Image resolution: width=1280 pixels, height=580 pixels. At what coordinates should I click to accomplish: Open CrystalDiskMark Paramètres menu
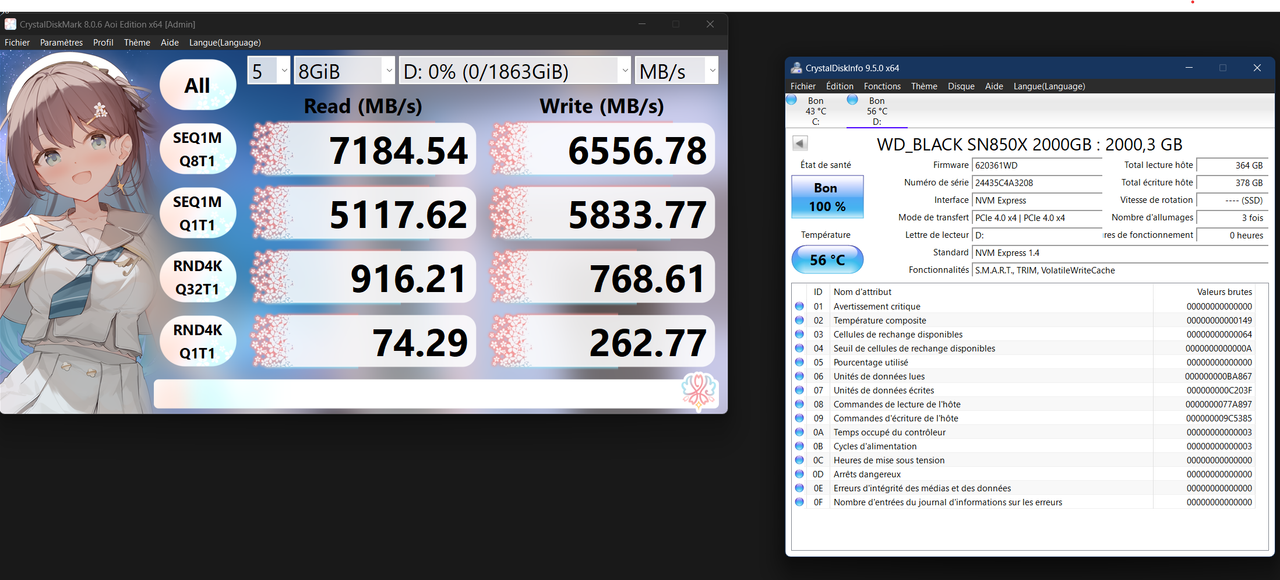[61, 43]
